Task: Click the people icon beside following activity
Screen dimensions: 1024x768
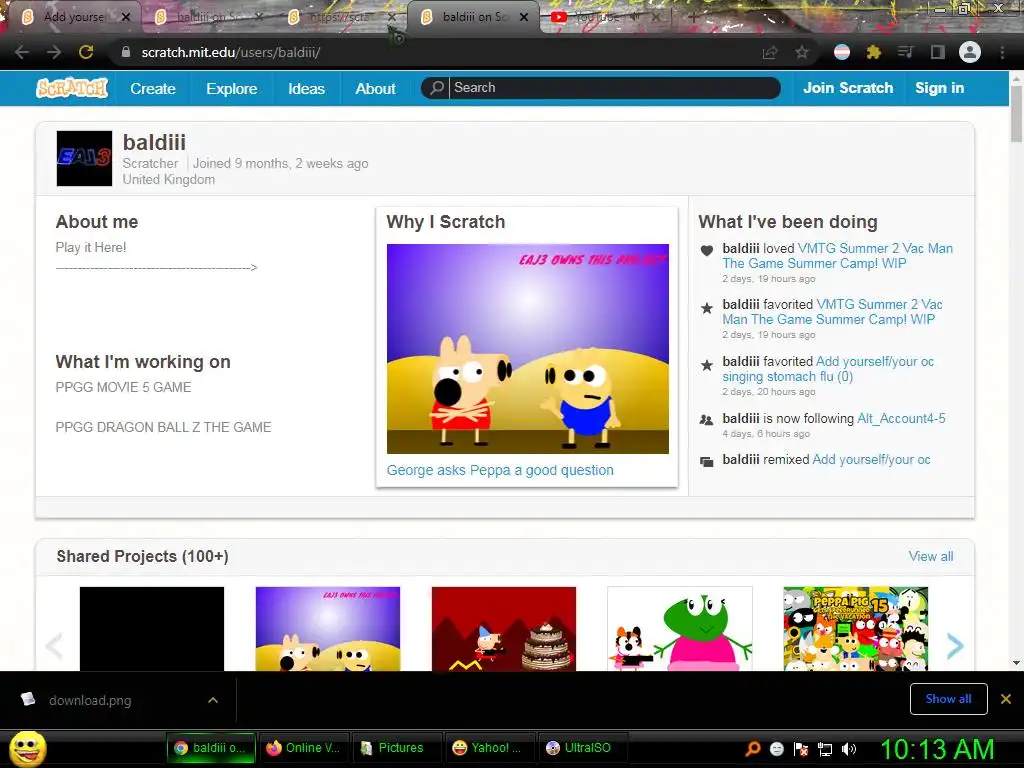Action: (x=707, y=420)
